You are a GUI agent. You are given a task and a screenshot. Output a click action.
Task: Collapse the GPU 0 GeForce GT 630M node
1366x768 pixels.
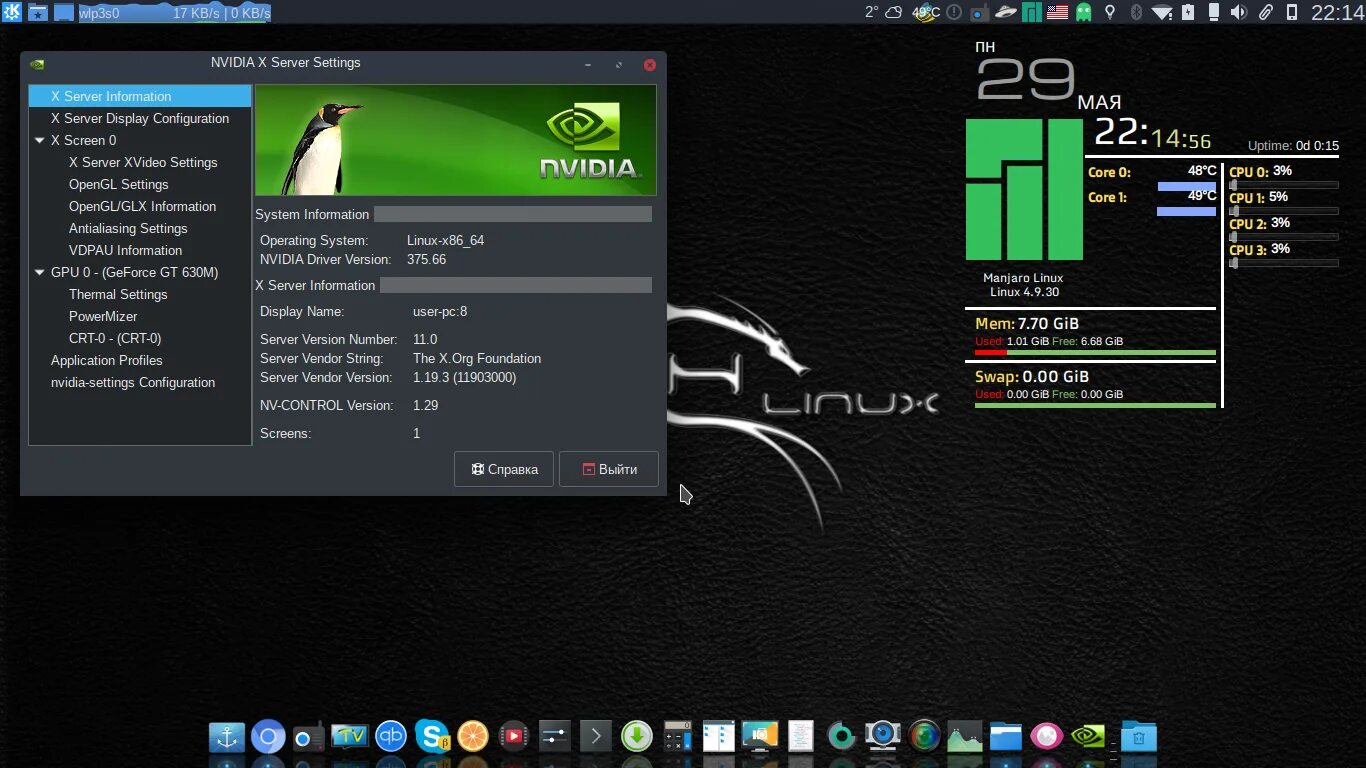click(x=39, y=272)
